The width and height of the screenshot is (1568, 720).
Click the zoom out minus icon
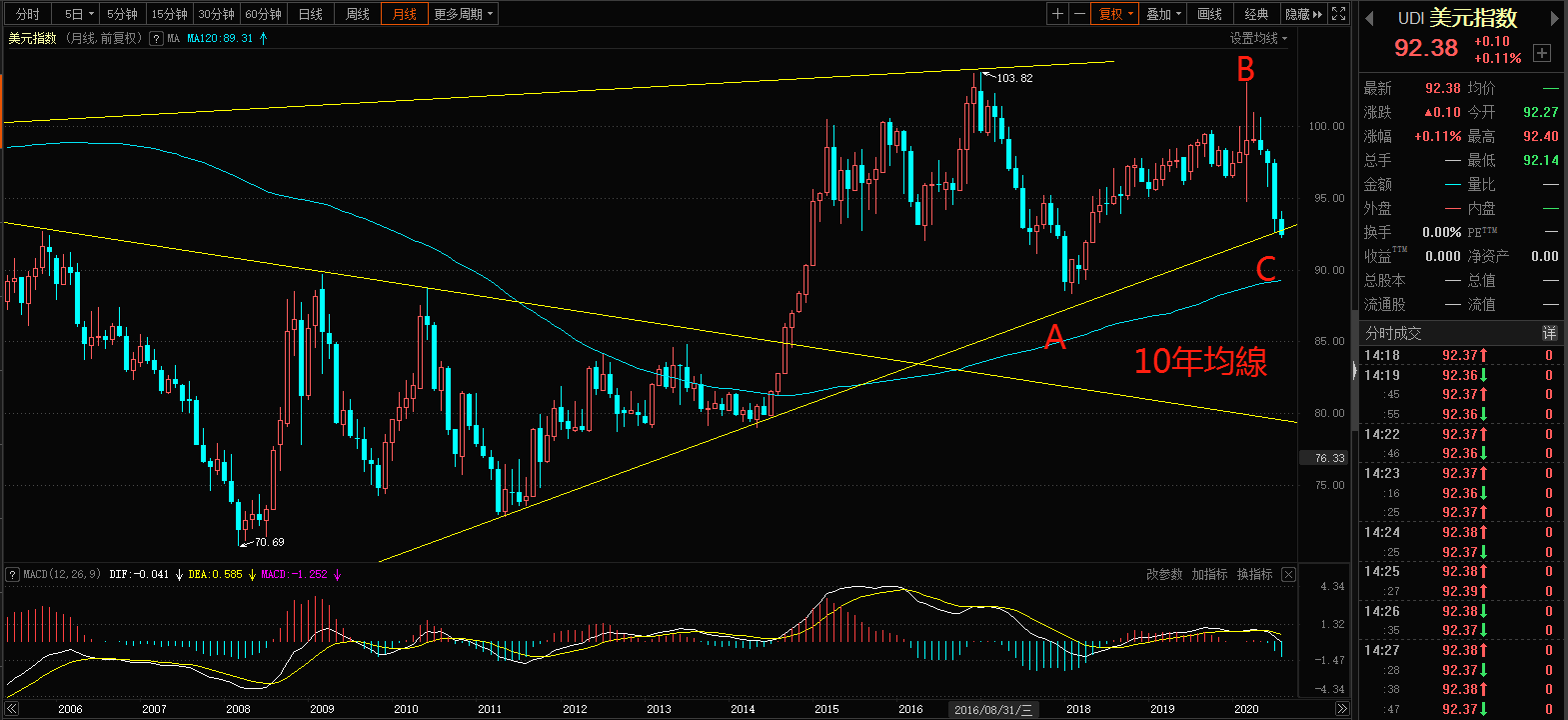point(1079,14)
